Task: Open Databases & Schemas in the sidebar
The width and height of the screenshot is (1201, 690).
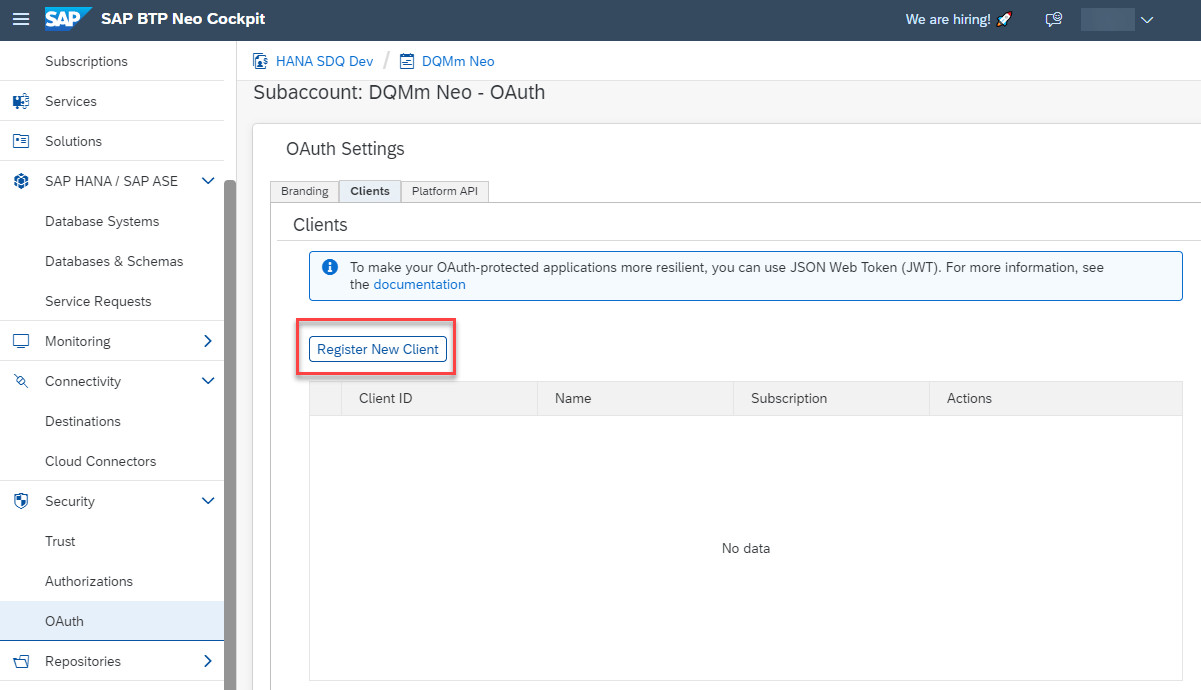Action: click(x=112, y=261)
